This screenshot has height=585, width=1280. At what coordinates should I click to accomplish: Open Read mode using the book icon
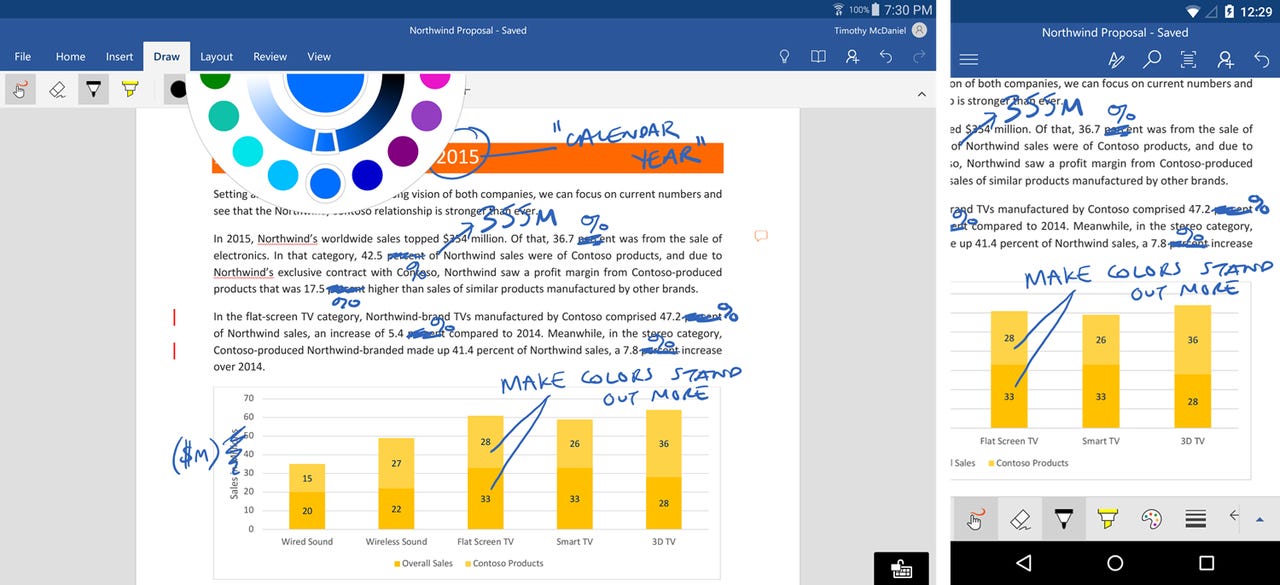coord(818,57)
